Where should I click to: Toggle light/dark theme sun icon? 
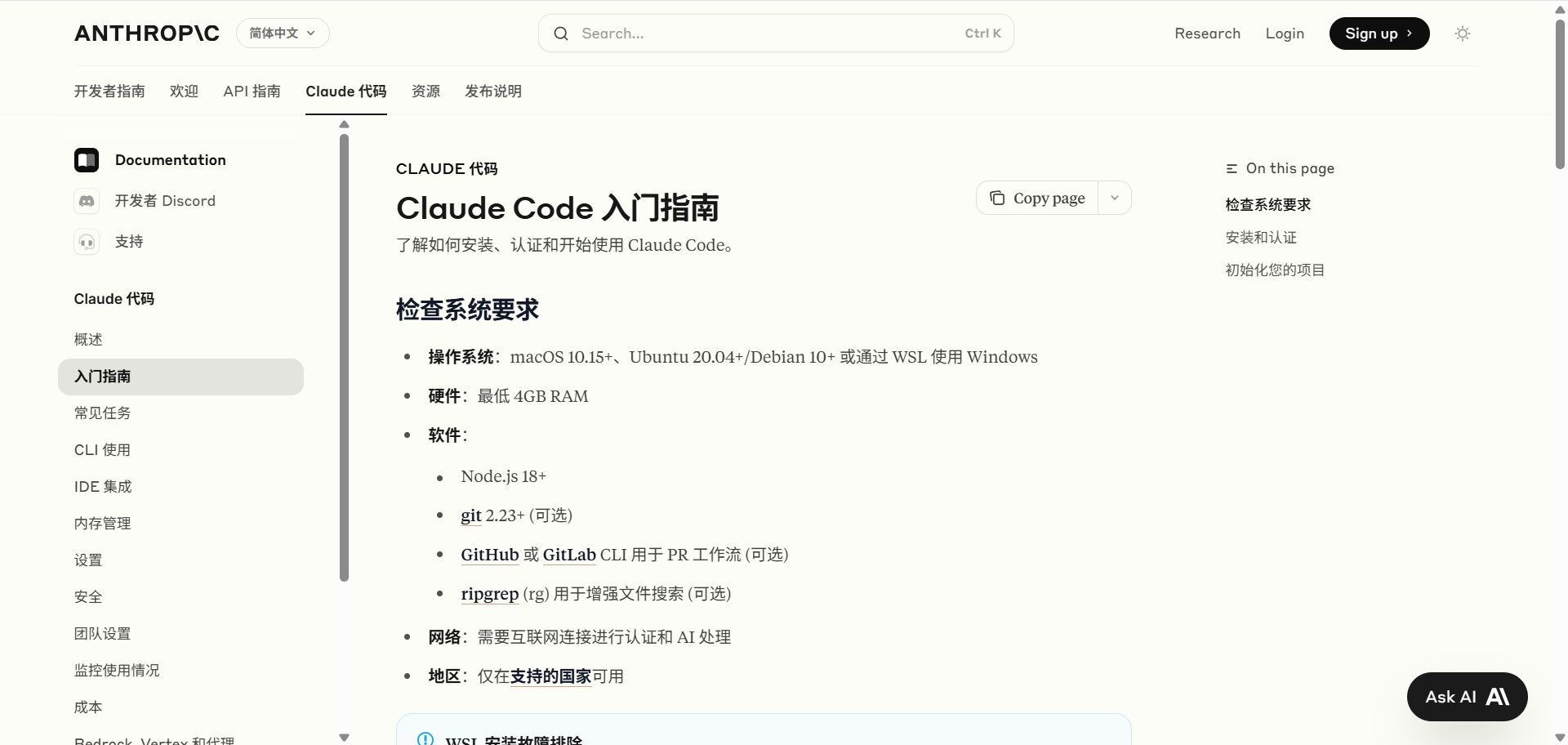(x=1463, y=33)
